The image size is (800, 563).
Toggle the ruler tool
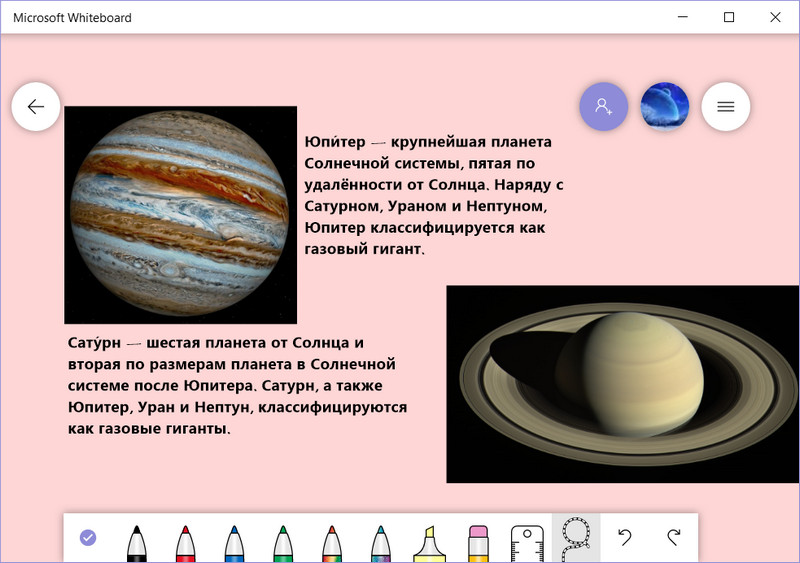(x=527, y=544)
